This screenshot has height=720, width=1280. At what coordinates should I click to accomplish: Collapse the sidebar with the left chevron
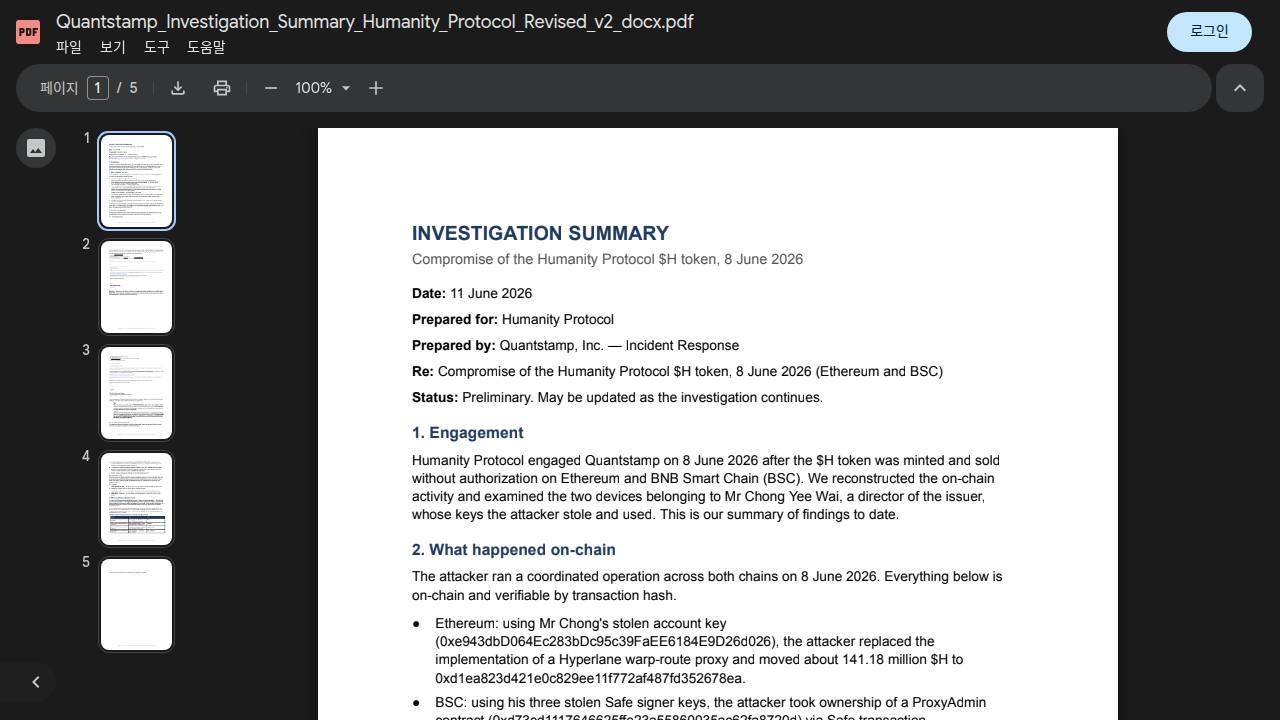[36, 682]
